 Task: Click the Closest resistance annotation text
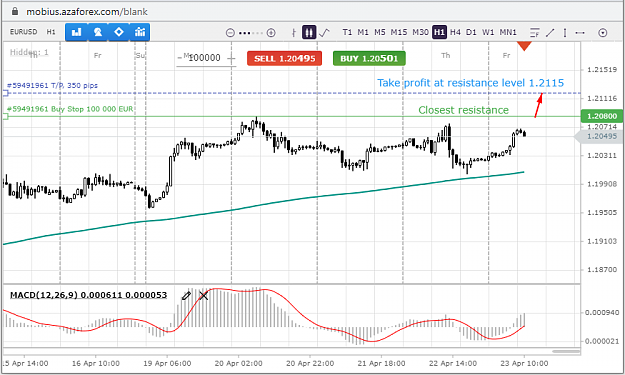pyautogui.click(x=464, y=110)
